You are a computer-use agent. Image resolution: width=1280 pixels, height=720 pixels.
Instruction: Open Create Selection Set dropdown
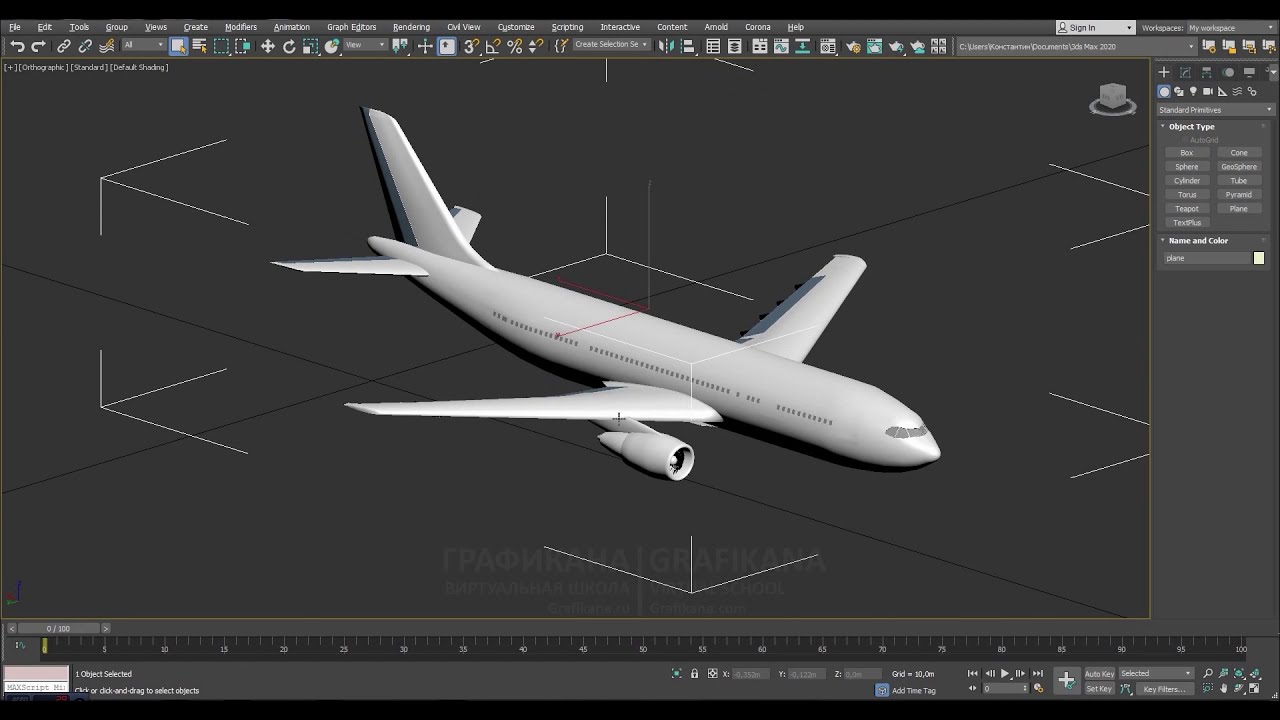click(611, 46)
